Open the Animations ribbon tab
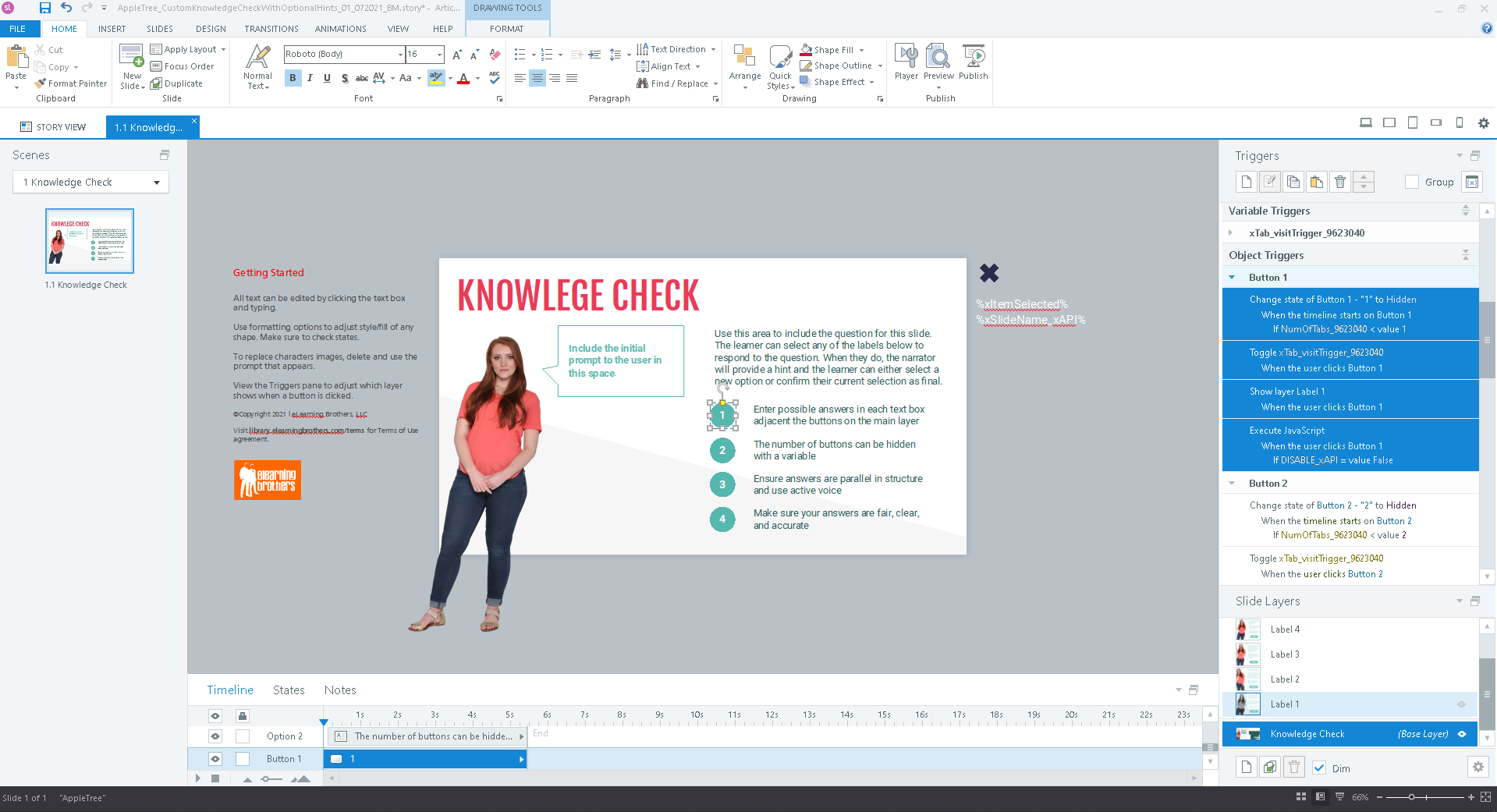 click(x=340, y=29)
